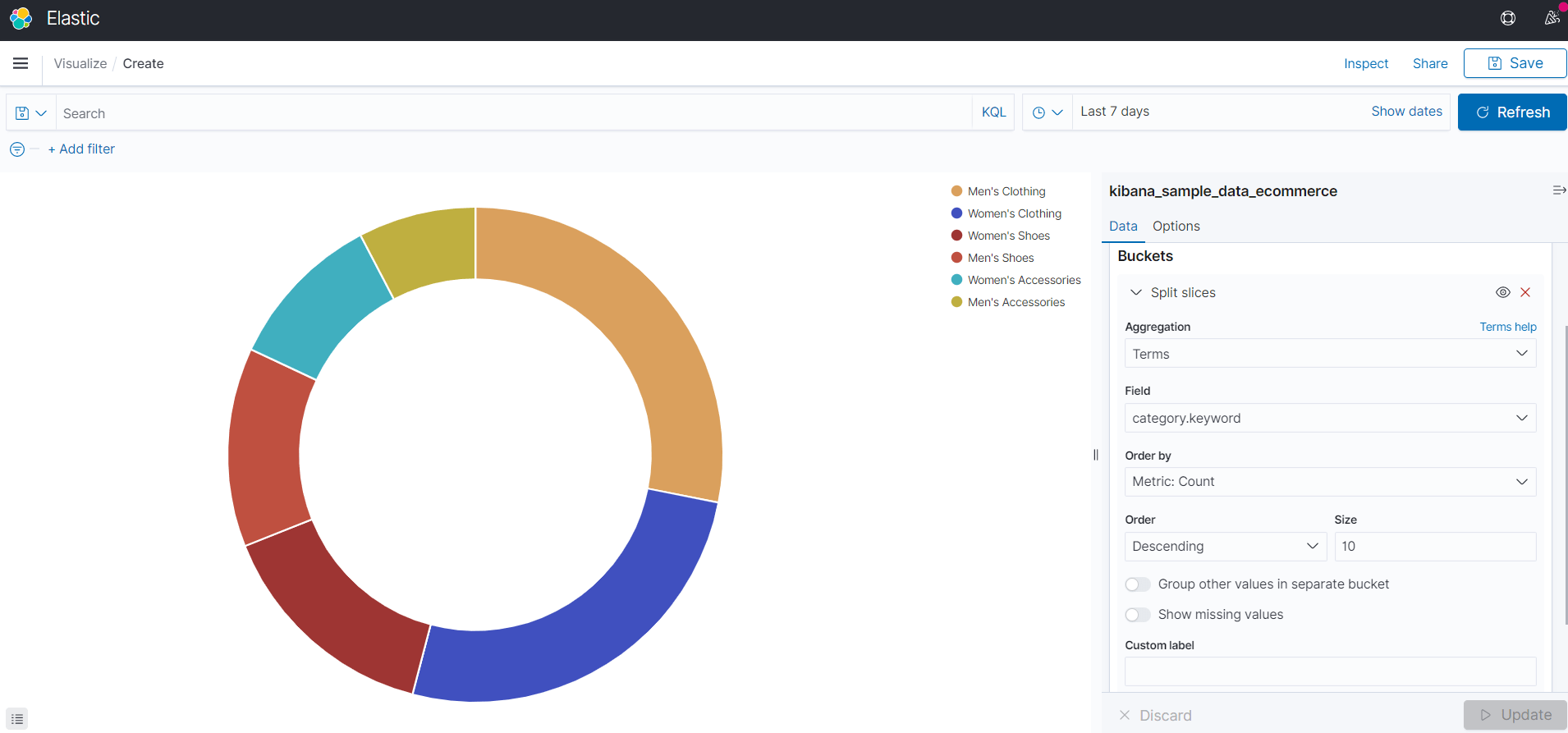Screen dimensions: 1568x733
Task: Open the hamburger navigation menu
Action: 21,63
